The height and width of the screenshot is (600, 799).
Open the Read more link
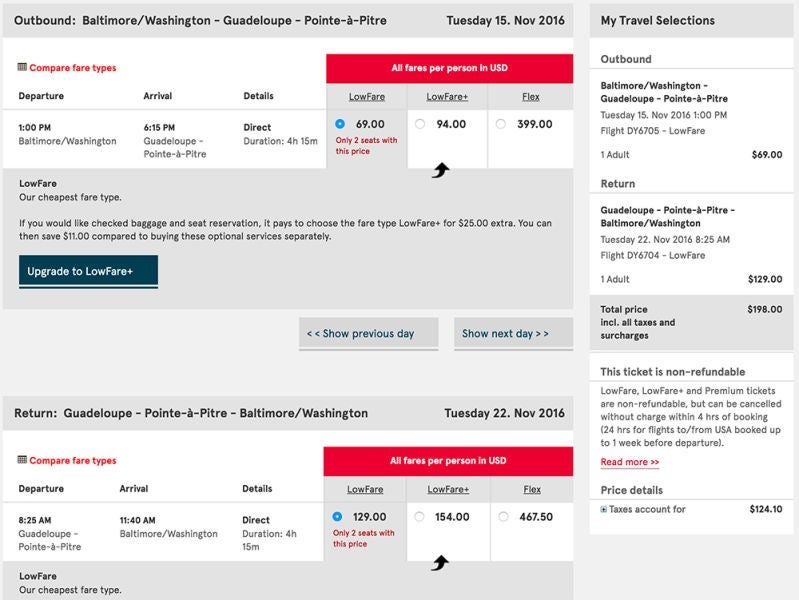[629, 462]
